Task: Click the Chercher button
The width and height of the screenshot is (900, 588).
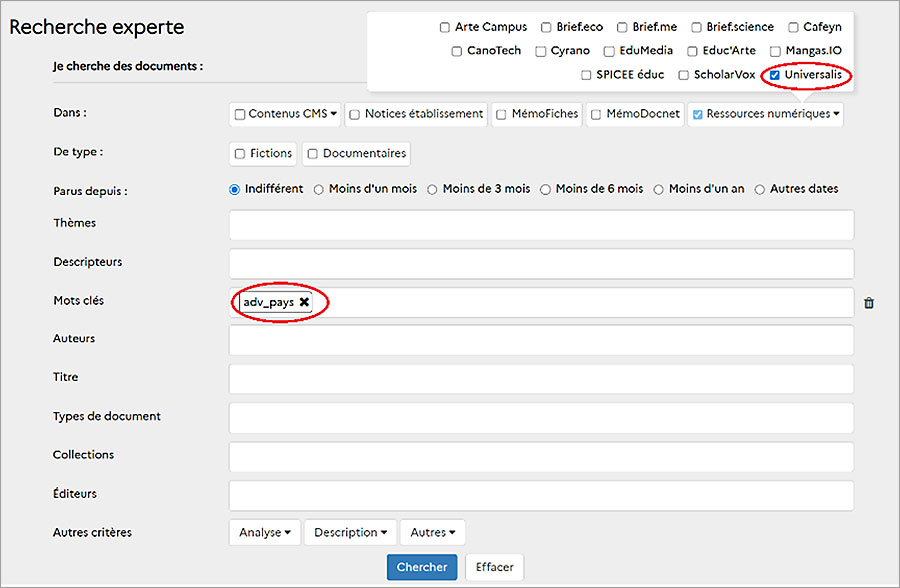Action: [422, 567]
